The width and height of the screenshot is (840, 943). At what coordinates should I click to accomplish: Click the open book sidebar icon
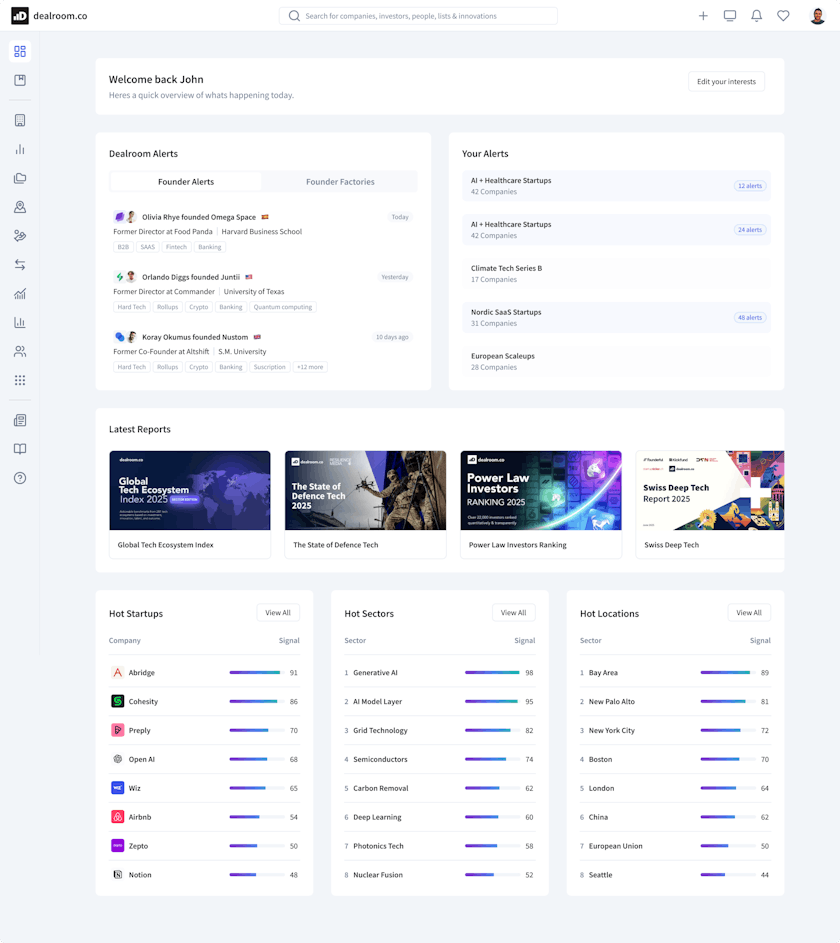(x=20, y=449)
